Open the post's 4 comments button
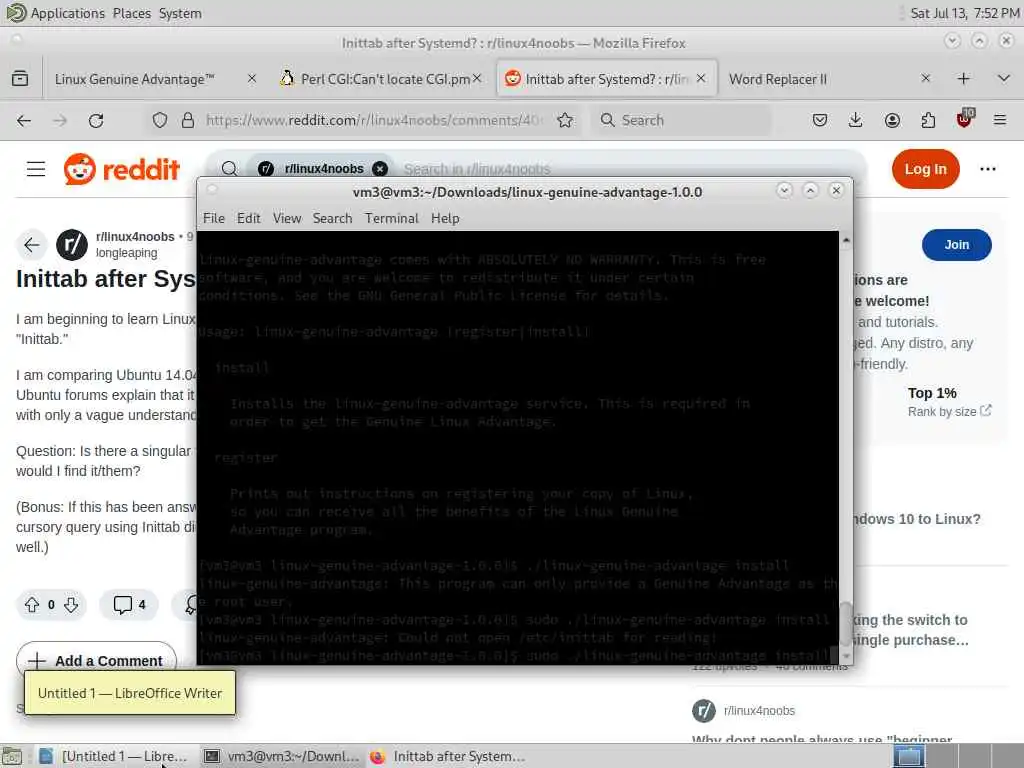Viewport: 1024px width, 768px height. [x=129, y=605]
